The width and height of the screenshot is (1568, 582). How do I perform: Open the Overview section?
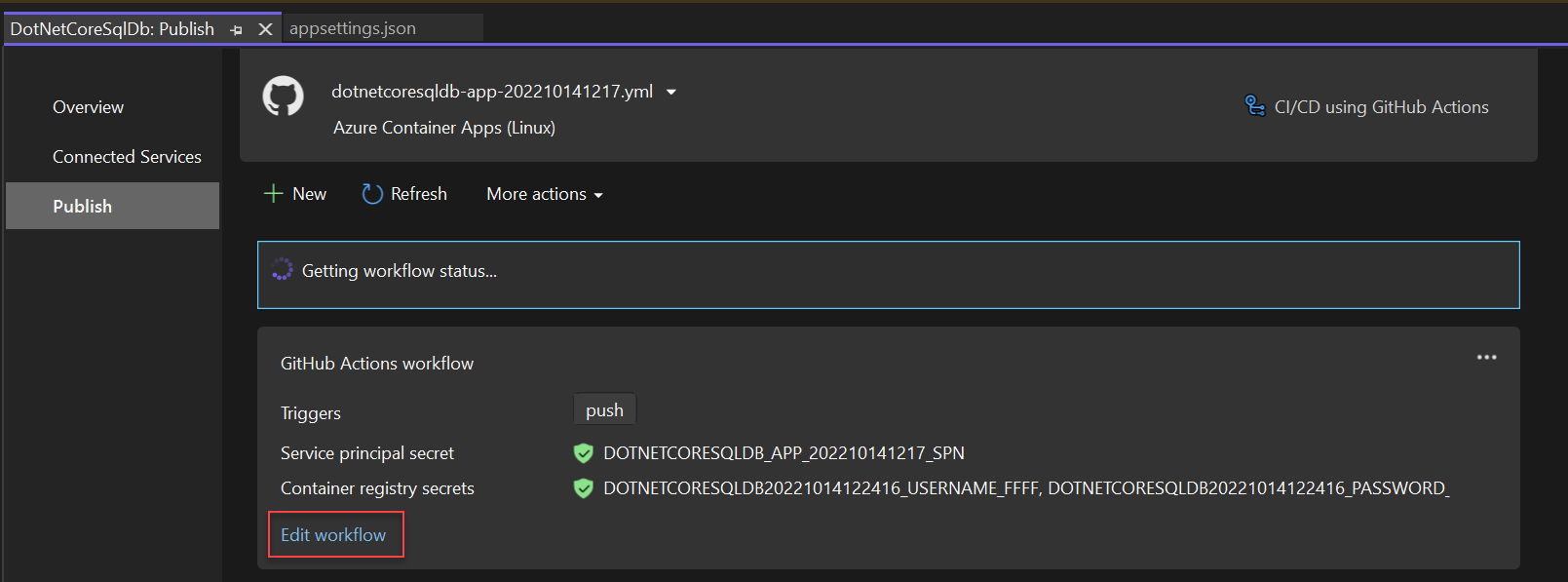click(x=89, y=107)
